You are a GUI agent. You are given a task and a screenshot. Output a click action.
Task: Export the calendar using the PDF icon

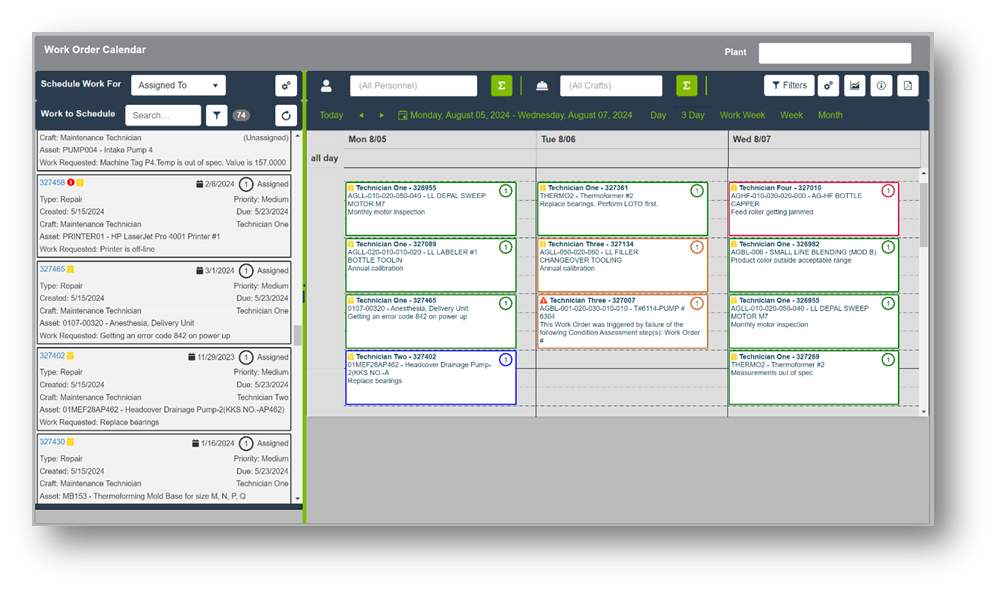(x=906, y=86)
